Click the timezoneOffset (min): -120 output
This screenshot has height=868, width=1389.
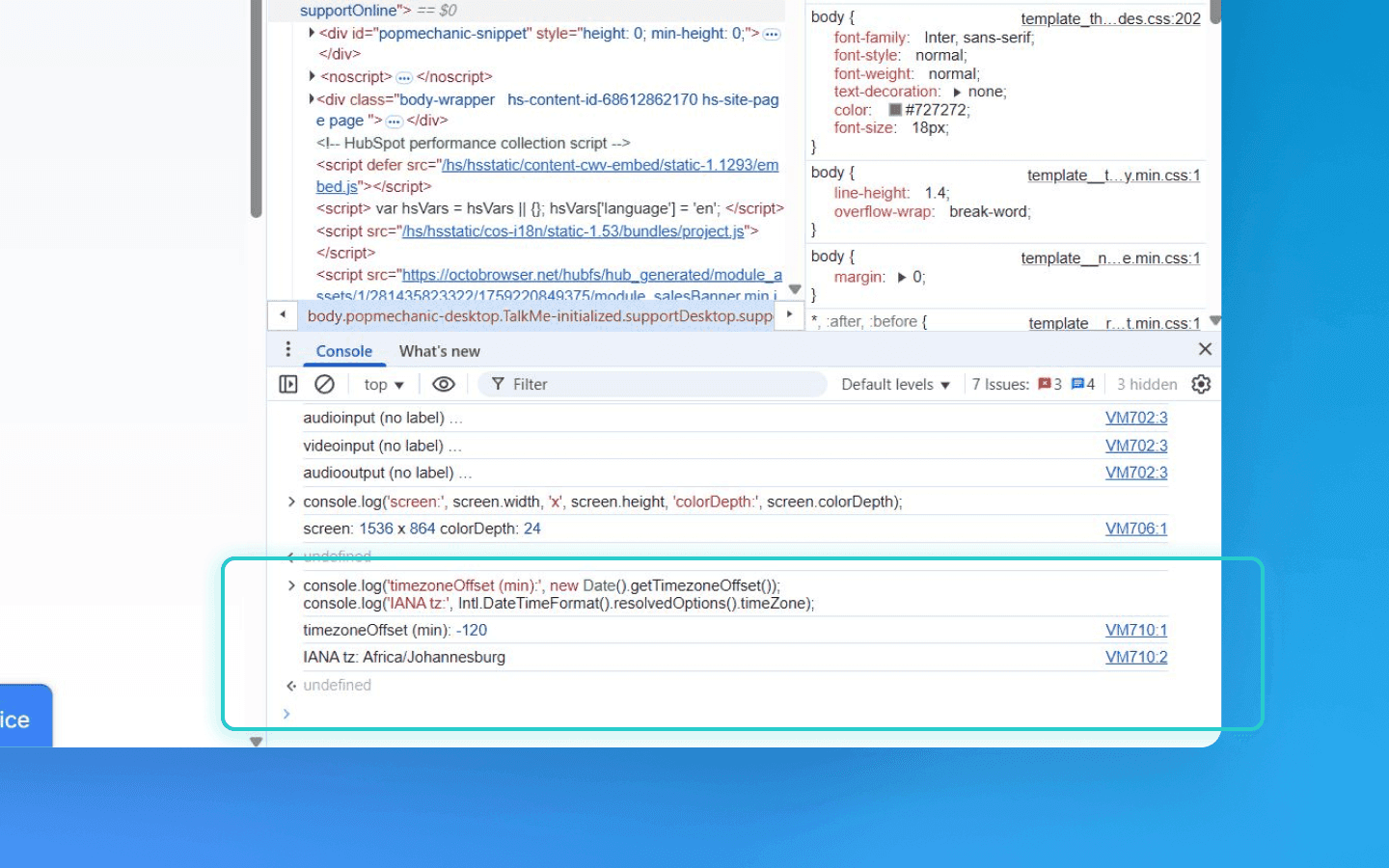tap(395, 630)
